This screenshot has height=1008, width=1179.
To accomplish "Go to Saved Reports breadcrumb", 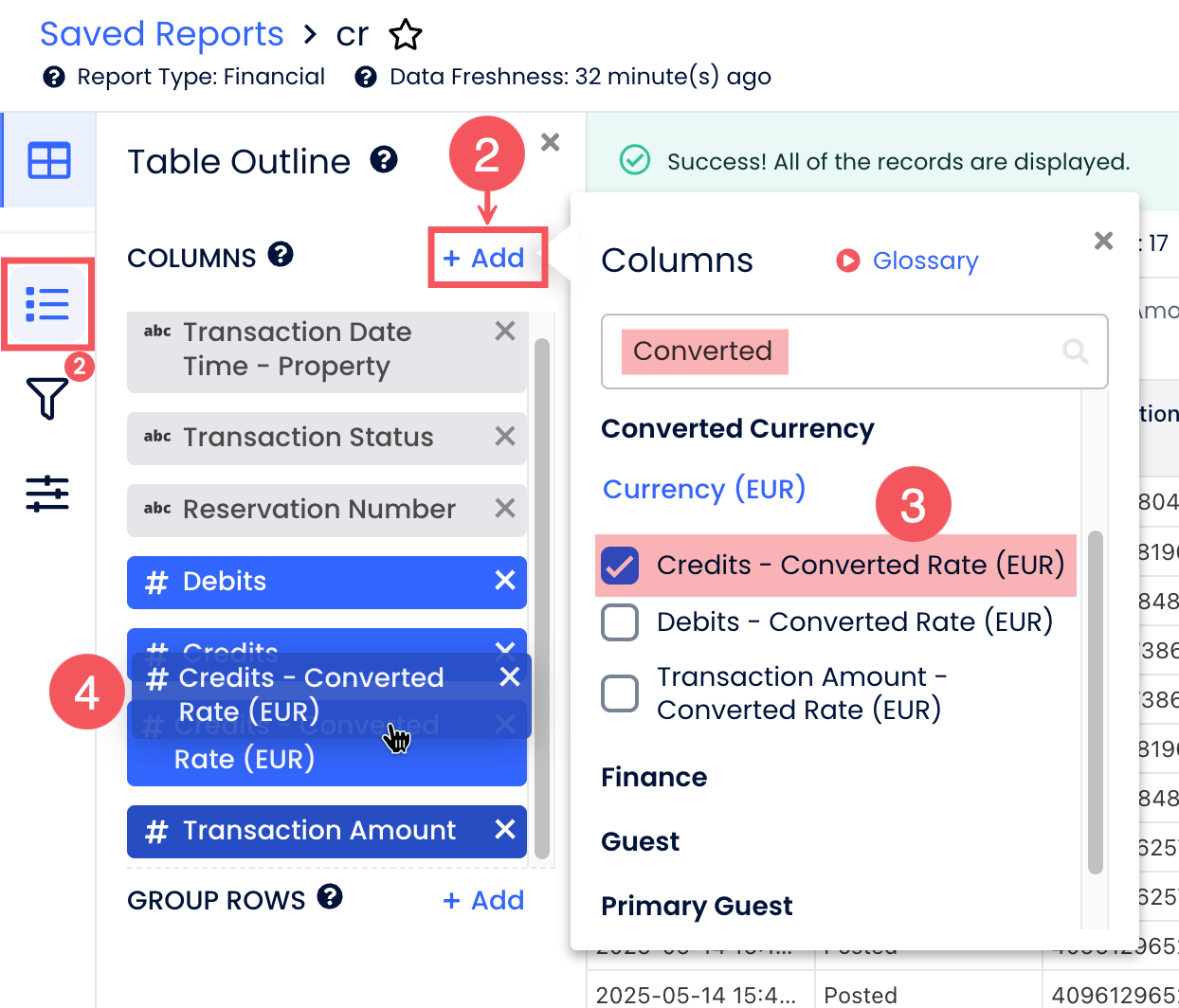I will tap(162, 34).
